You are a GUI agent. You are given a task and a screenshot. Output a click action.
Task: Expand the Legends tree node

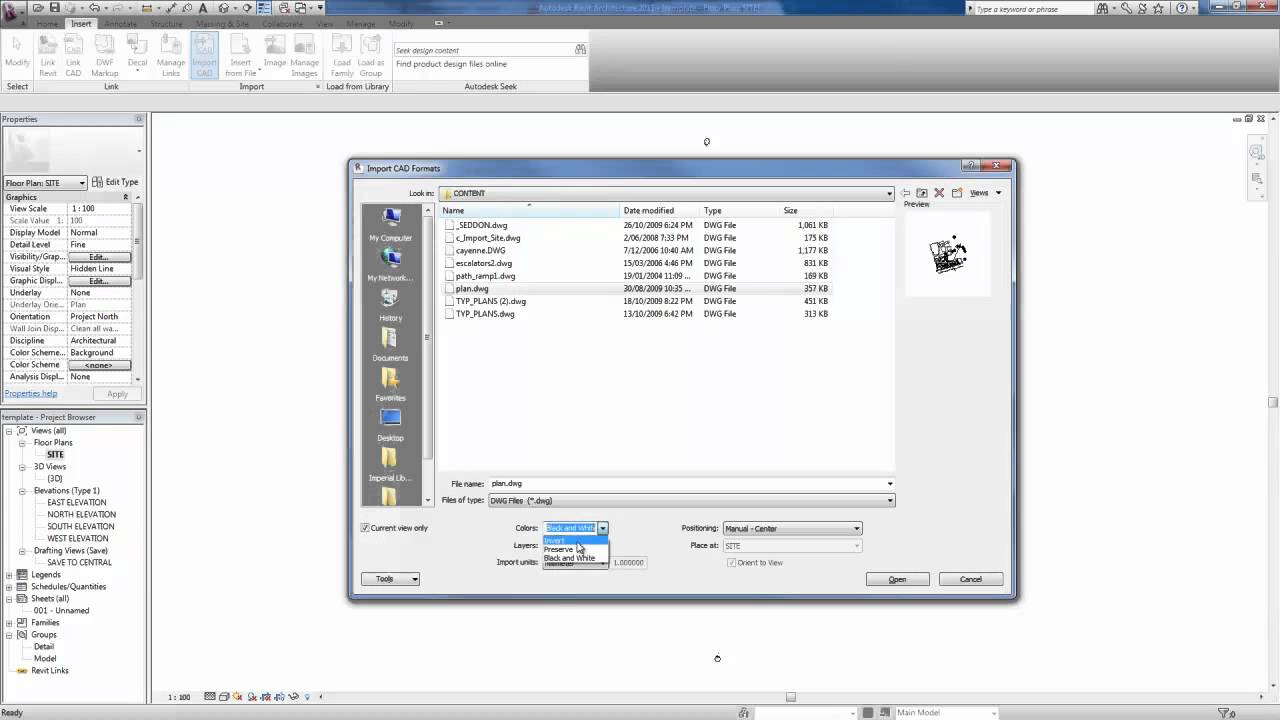point(10,575)
